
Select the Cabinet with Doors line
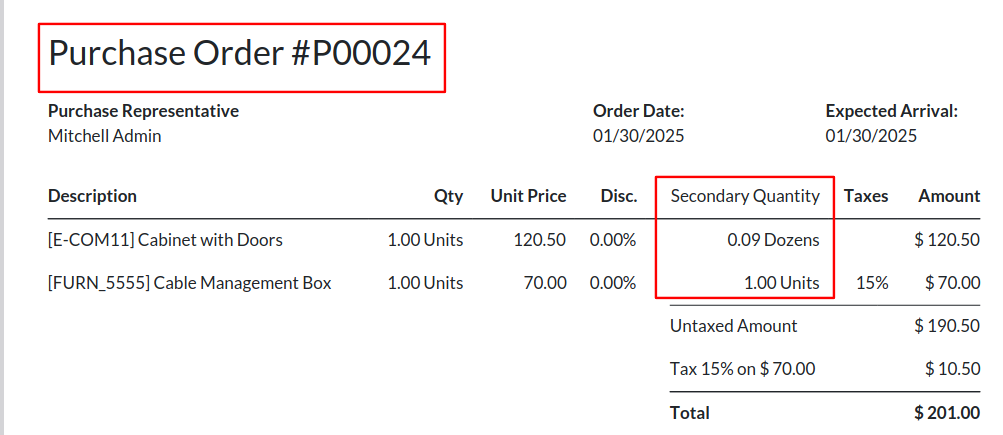pos(514,240)
